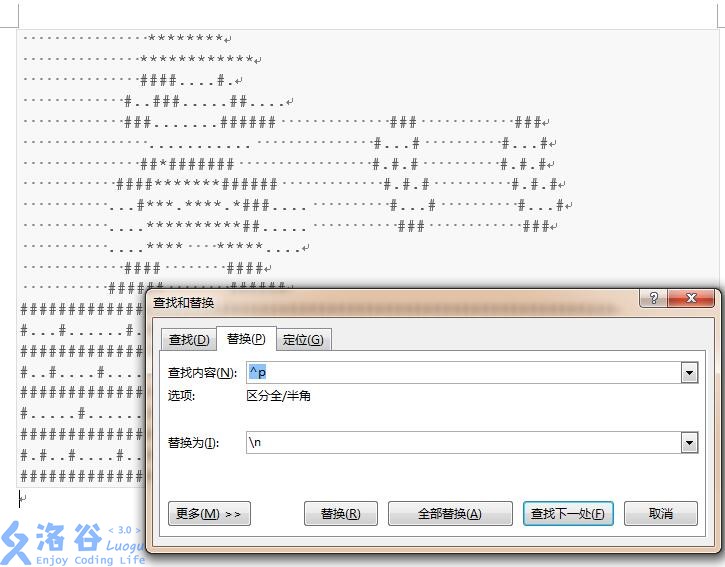Click the 区分全/半角 option text
This screenshot has width=725, height=567.
[279, 396]
